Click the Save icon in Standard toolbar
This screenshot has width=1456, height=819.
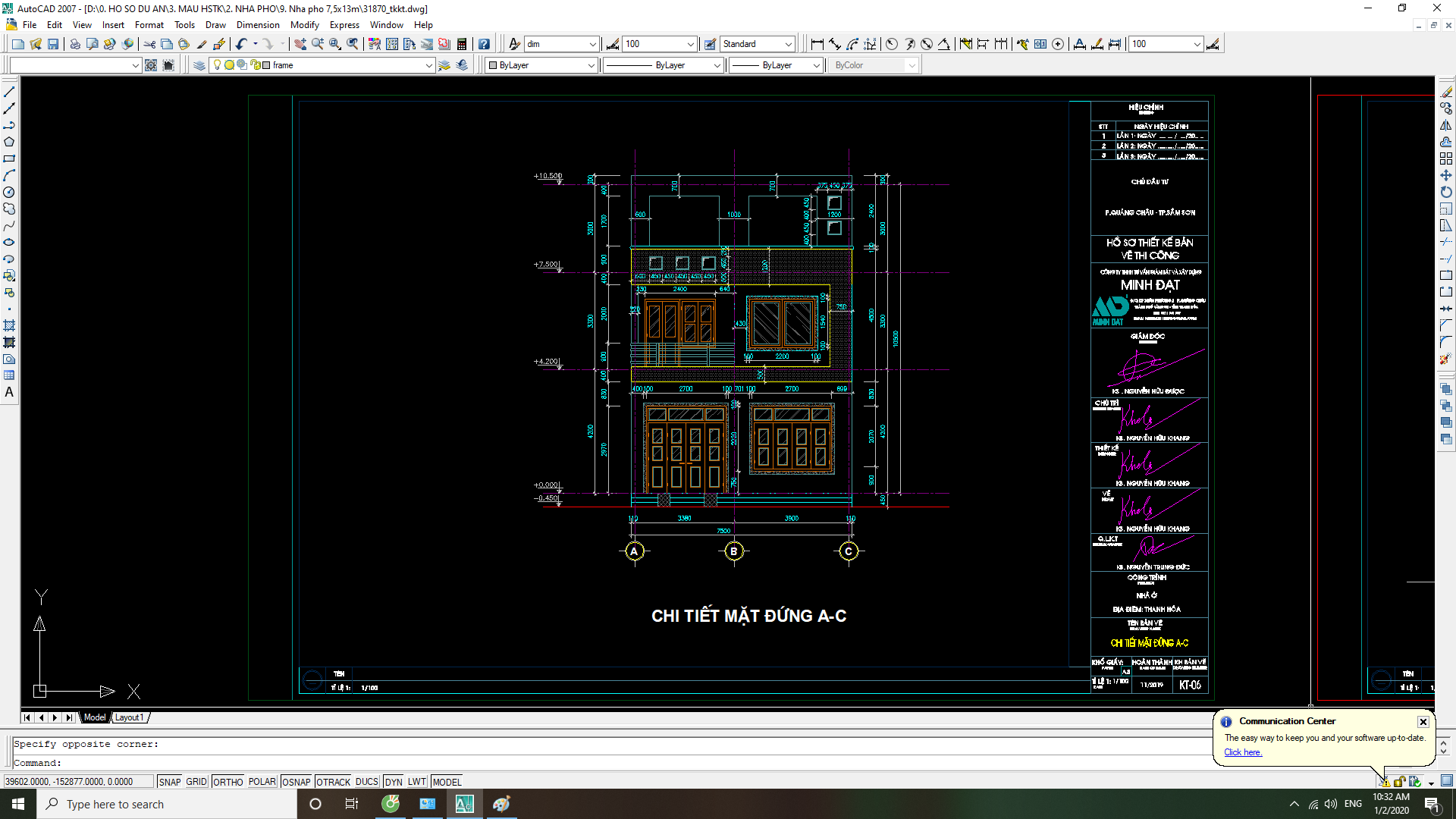tap(53, 44)
